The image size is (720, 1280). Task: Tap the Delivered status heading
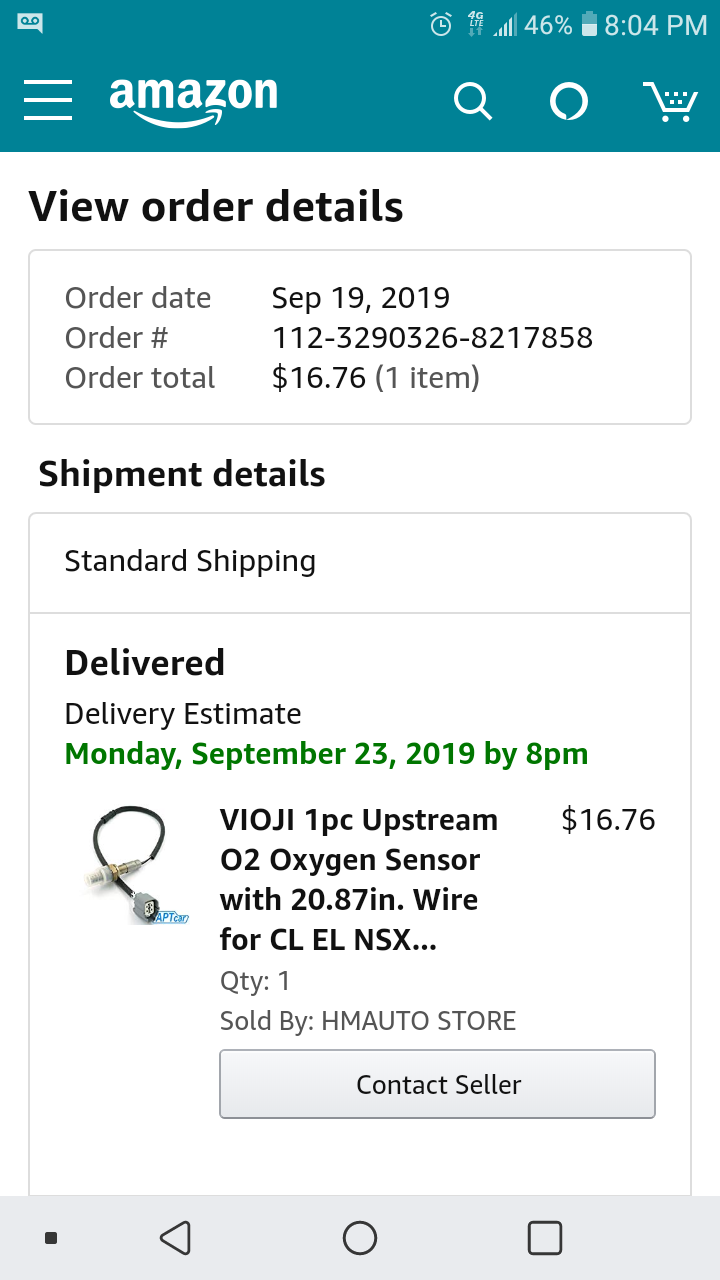click(145, 663)
